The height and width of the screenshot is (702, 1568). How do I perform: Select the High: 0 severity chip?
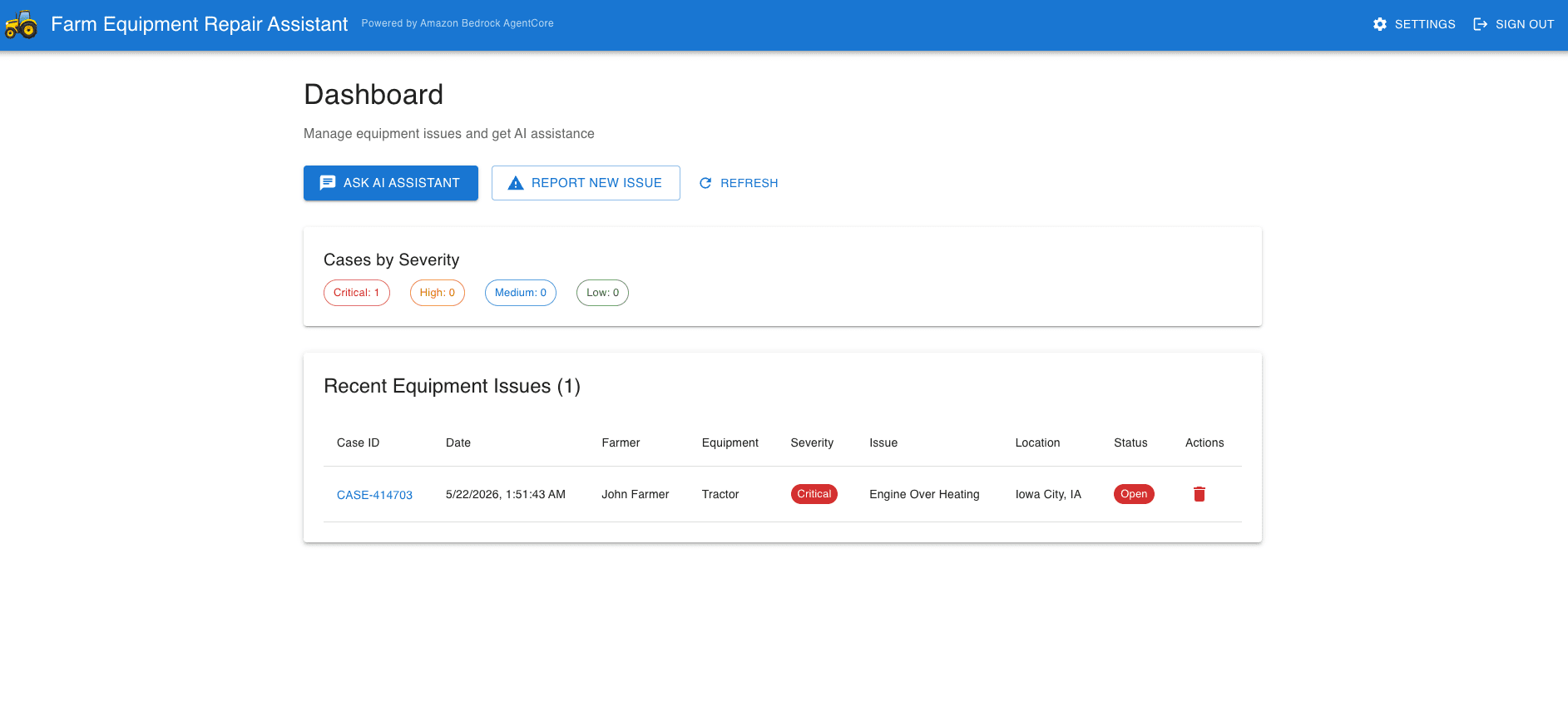click(x=438, y=293)
